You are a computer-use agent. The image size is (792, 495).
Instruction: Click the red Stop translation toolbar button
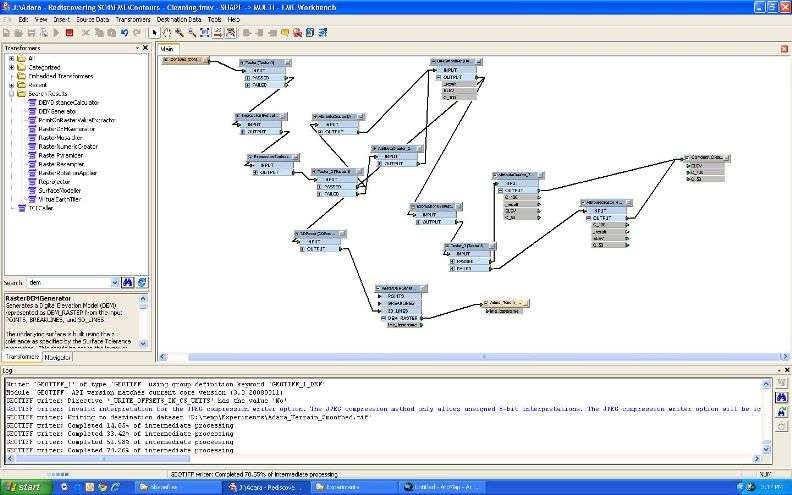click(x=70, y=33)
